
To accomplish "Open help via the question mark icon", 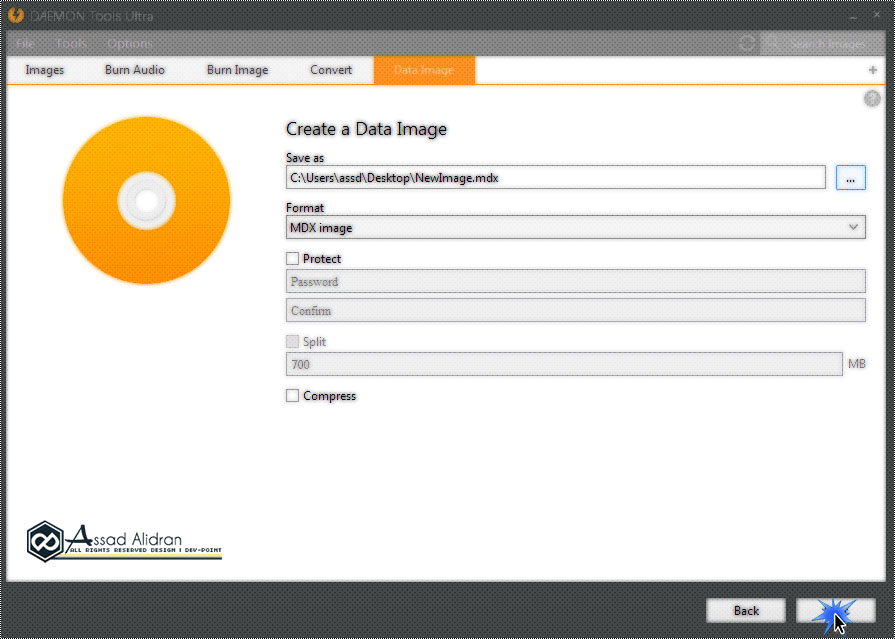I will tap(872, 99).
